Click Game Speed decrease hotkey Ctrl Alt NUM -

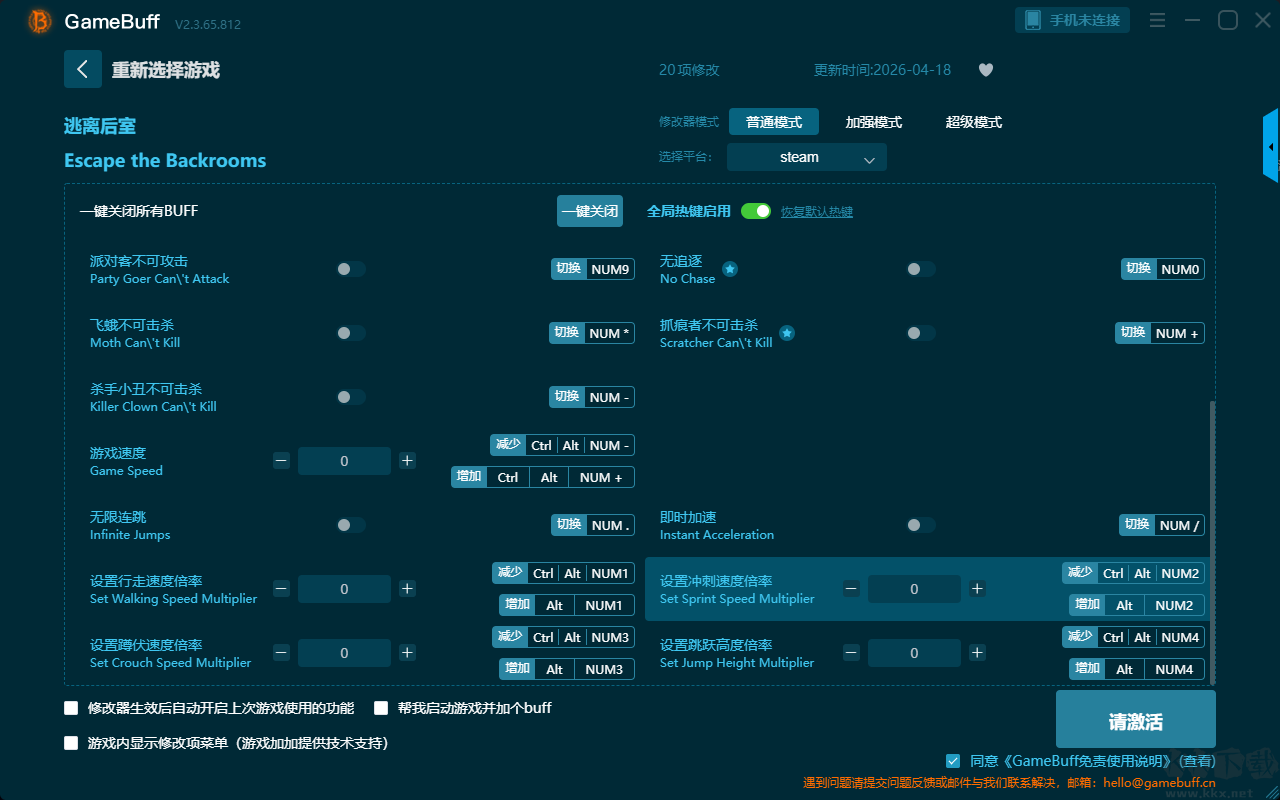click(x=563, y=445)
